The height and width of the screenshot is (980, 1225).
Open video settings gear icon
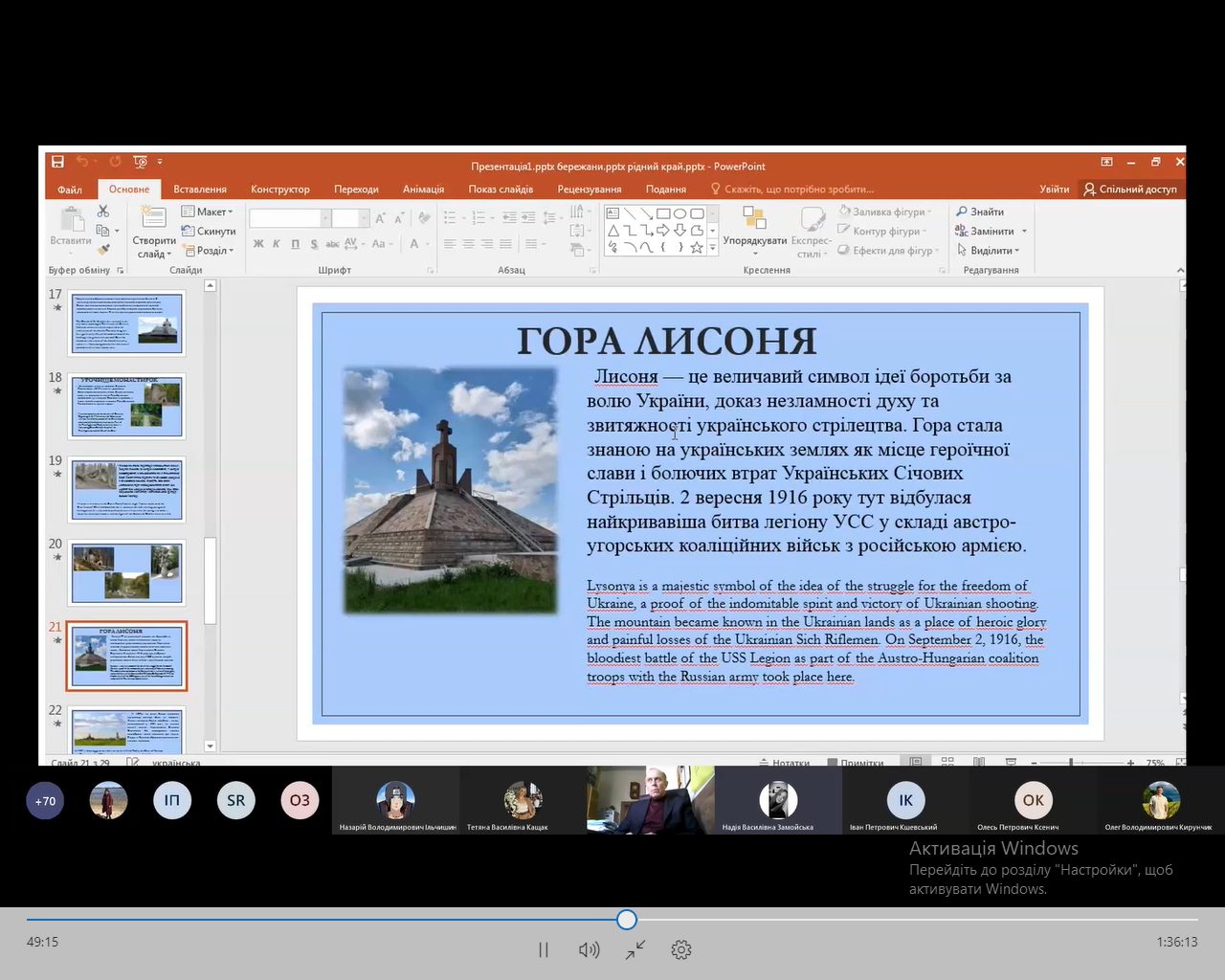tap(681, 949)
